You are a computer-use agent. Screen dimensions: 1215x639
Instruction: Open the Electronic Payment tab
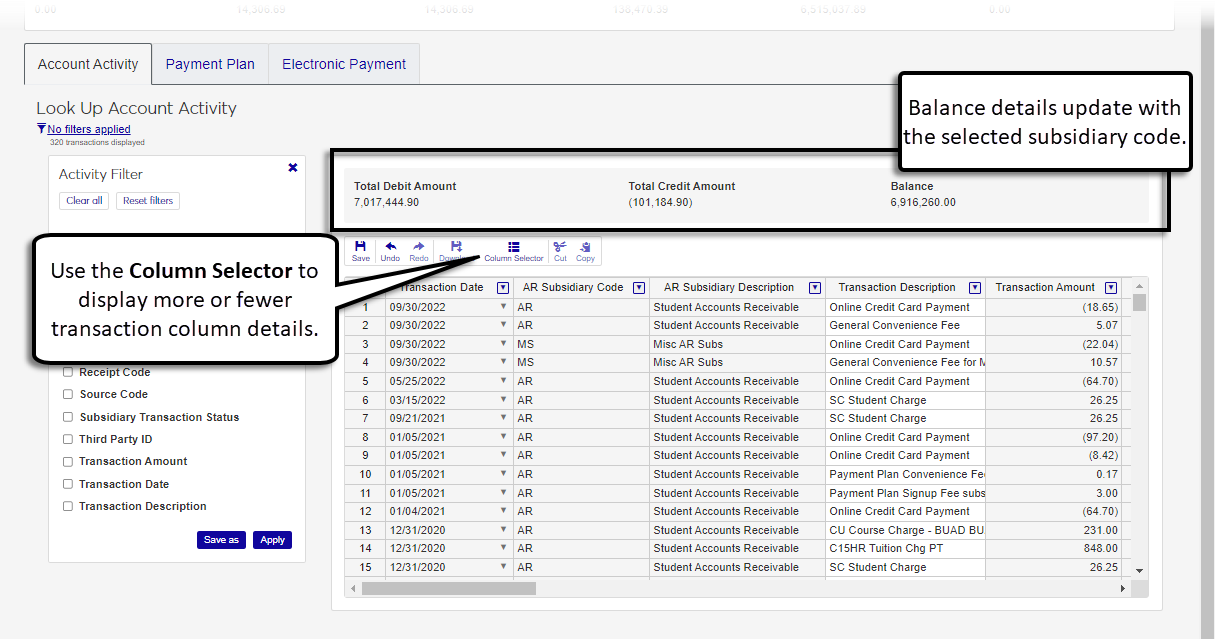click(344, 64)
